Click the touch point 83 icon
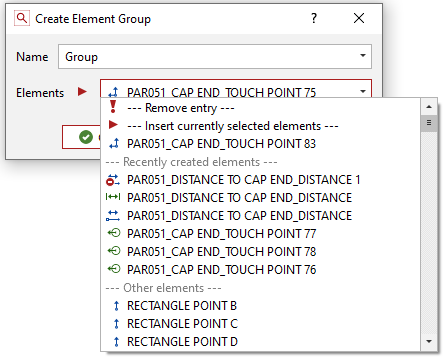The width and height of the screenshot is (448, 362). (x=114, y=144)
